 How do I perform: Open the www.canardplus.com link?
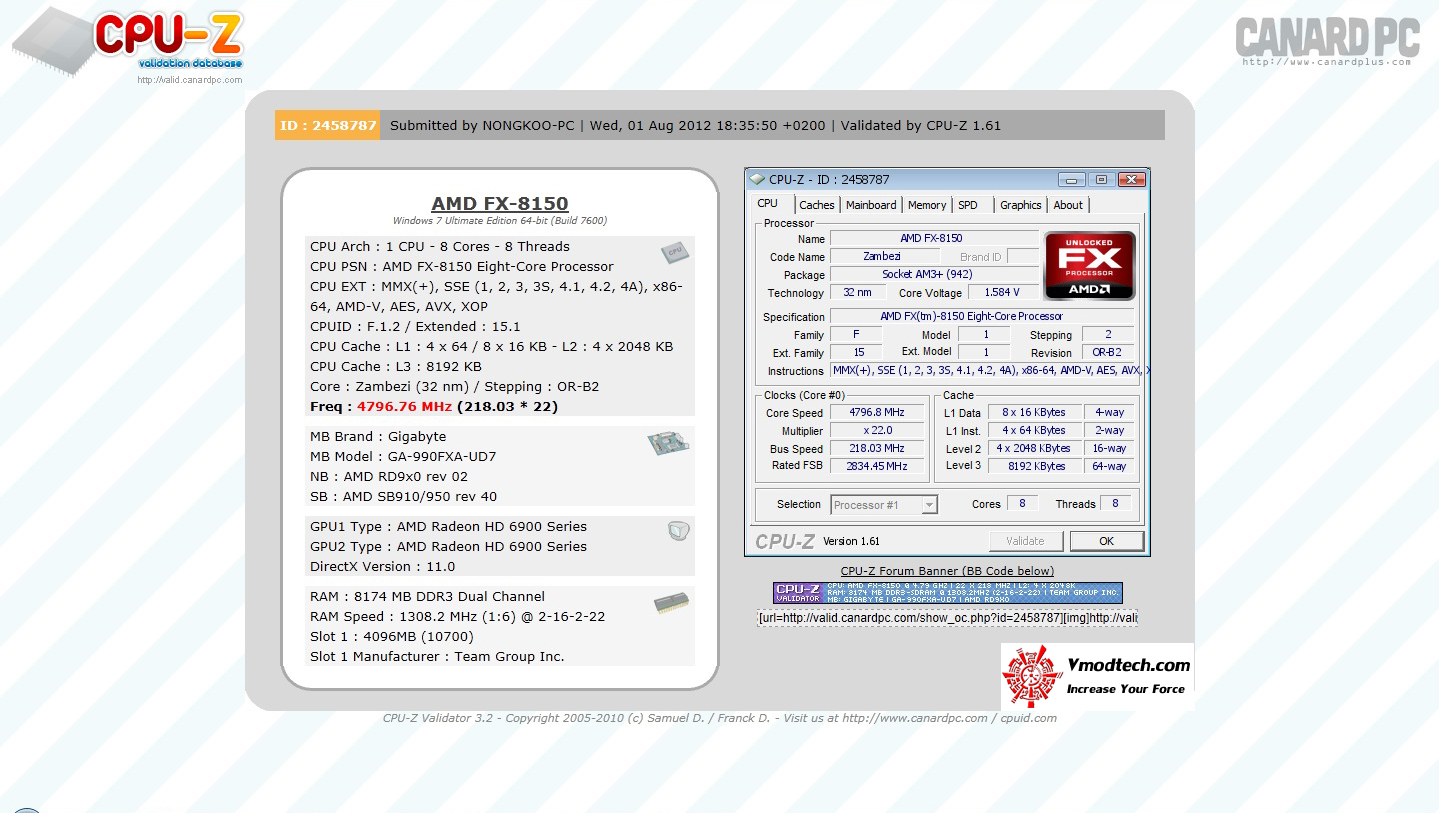tap(1327, 62)
